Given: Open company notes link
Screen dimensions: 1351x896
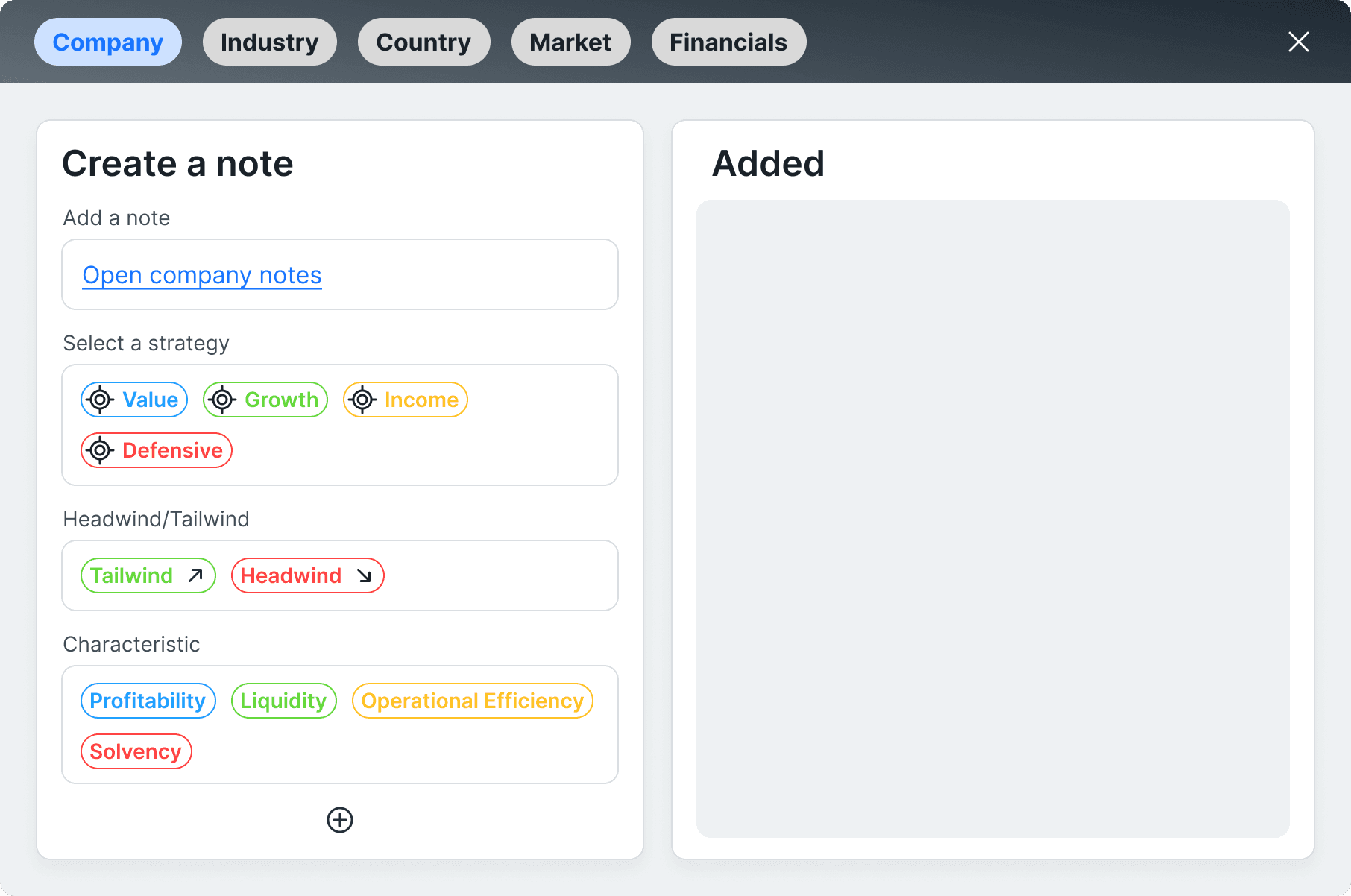Looking at the screenshot, I should click(202, 275).
